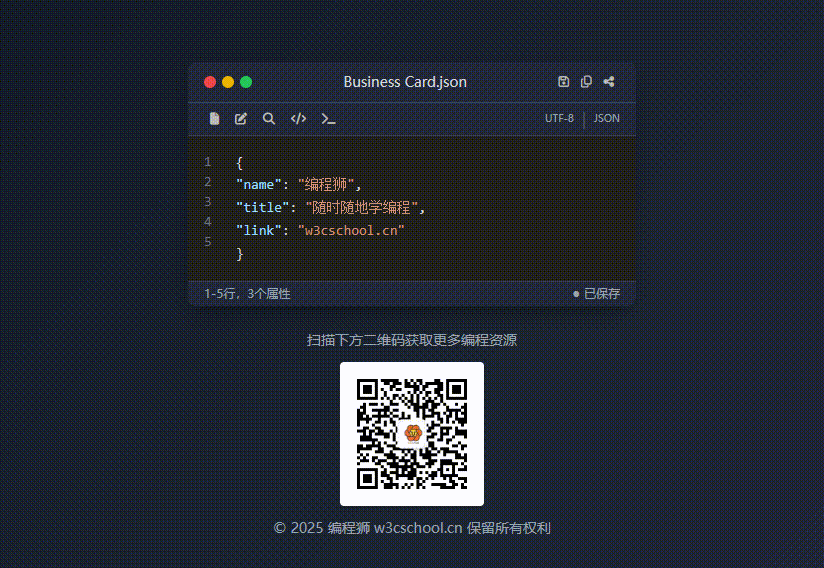
Task: Click the status text 1-5行，3个属性
Action: (x=247, y=294)
